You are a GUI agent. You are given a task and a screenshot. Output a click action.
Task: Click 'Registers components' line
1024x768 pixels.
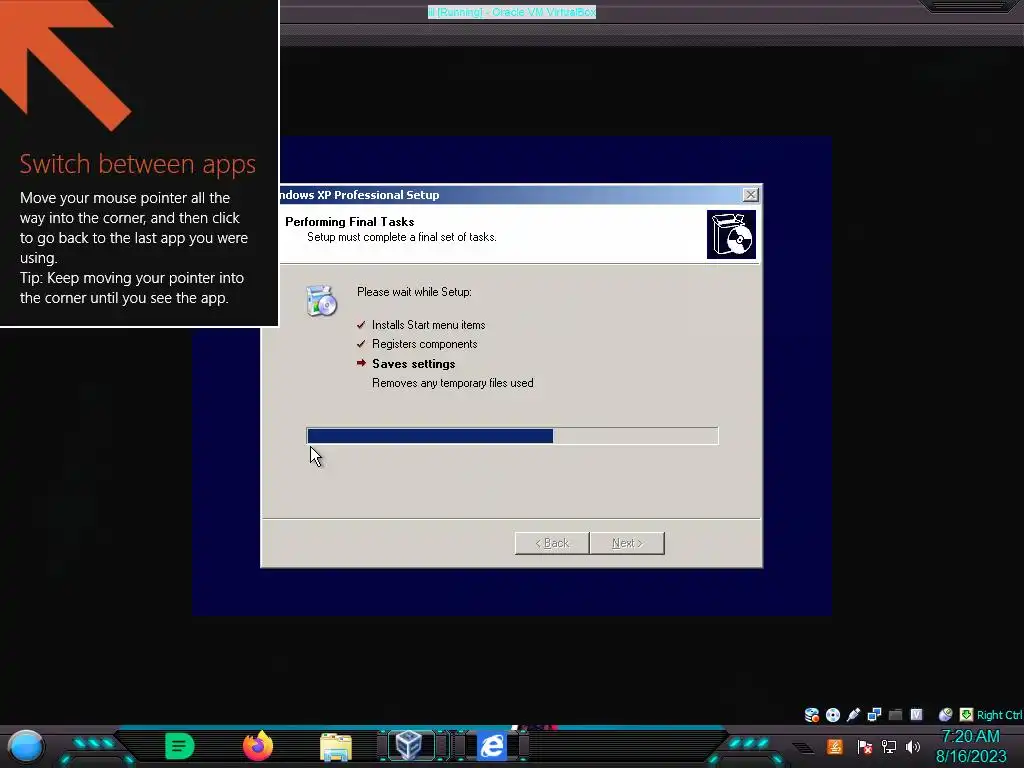(x=424, y=344)
